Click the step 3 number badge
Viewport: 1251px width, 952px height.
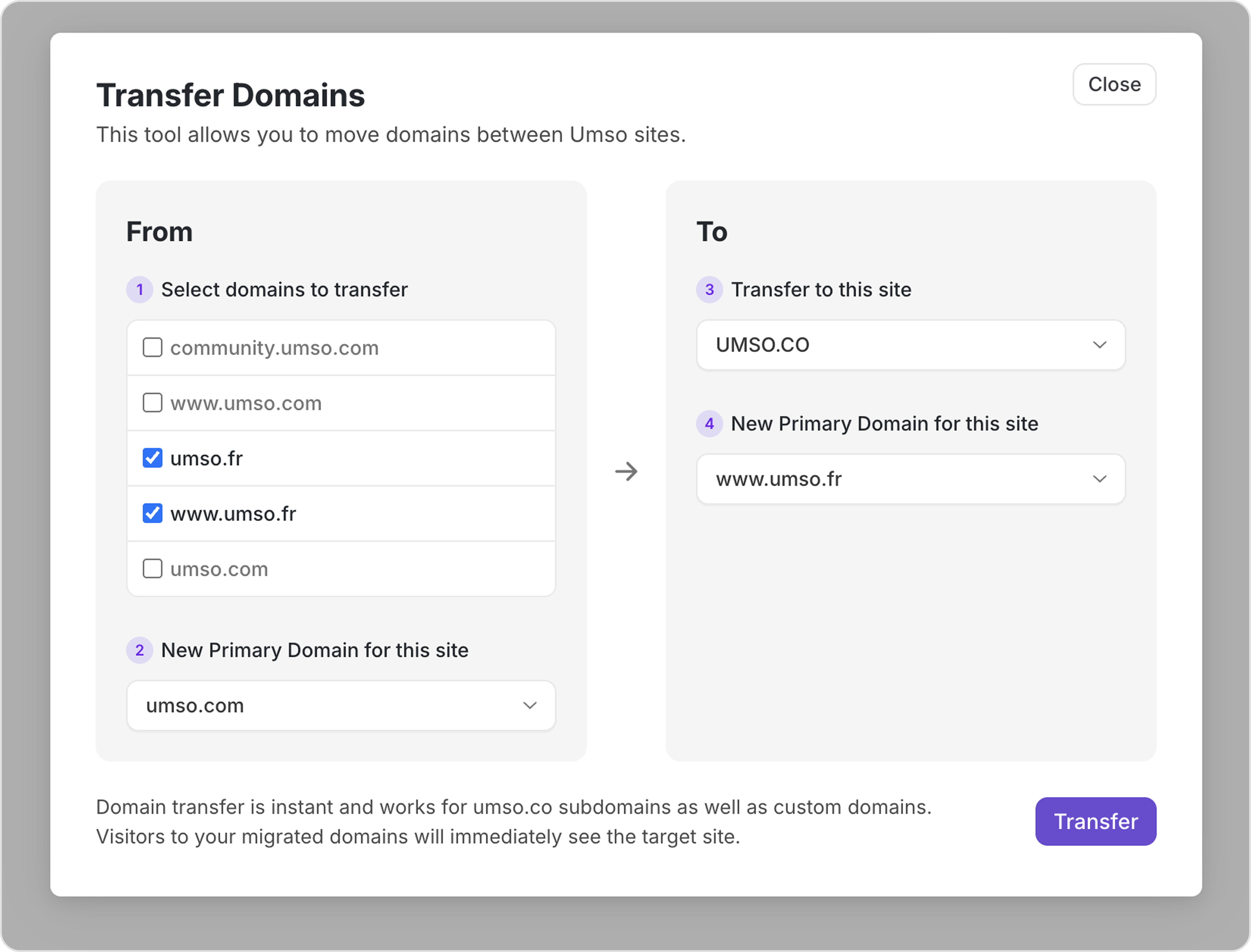tap(709, 290)
